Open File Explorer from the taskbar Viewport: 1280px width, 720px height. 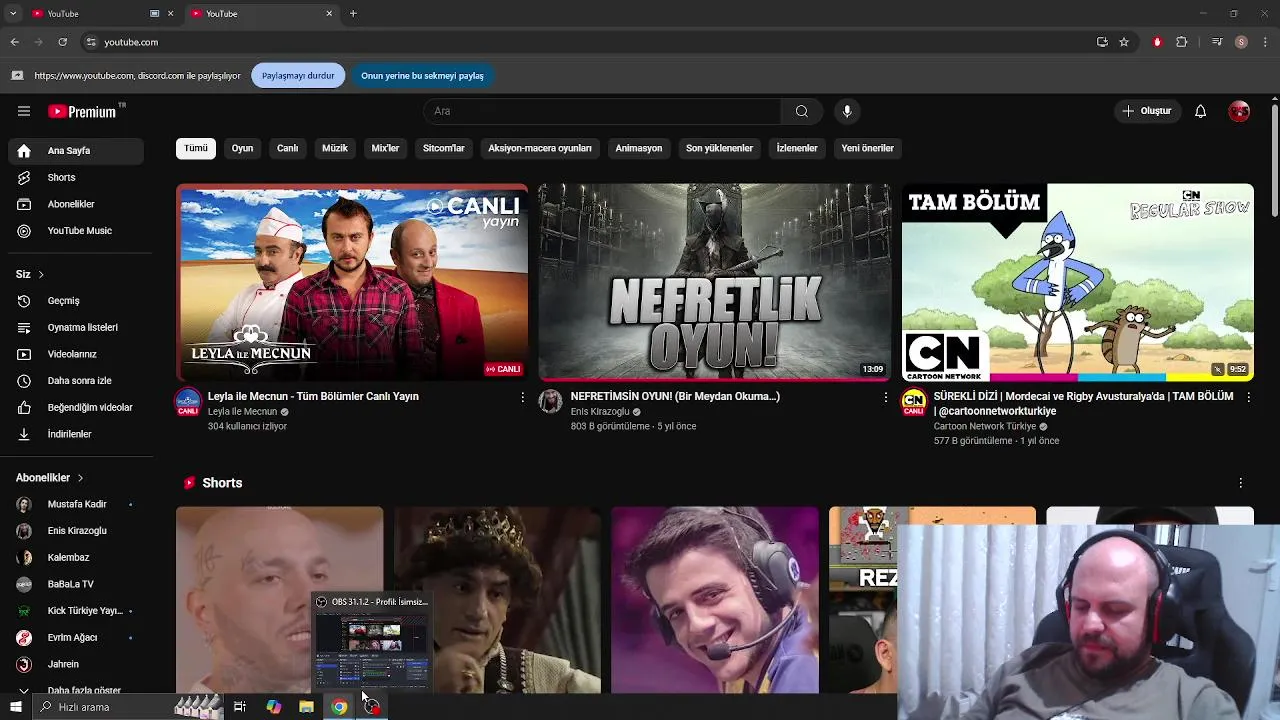(x=306, y=707)
